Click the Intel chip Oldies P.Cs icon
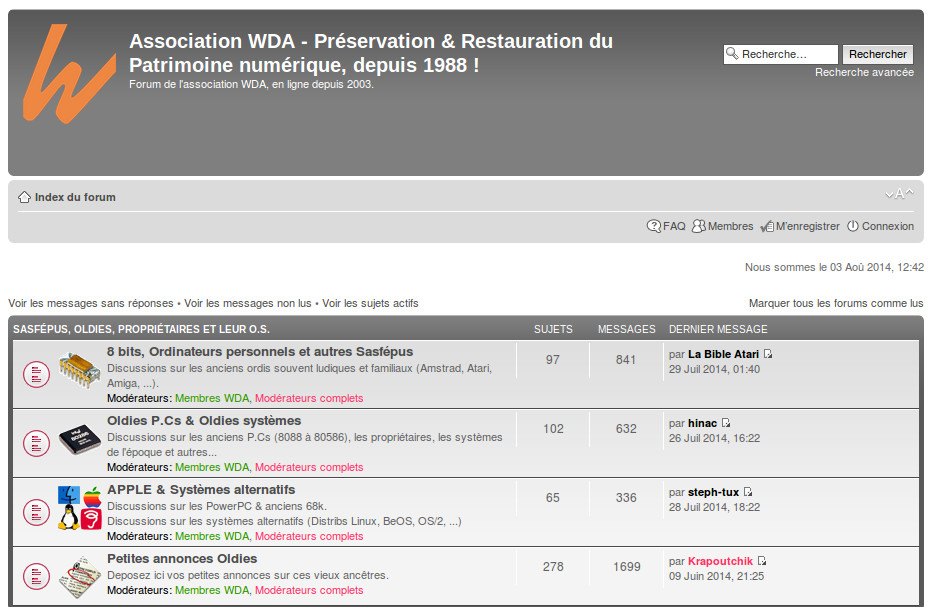Viewport: 930px width, 607px height. pyautogui.click(x=80, y=439)
